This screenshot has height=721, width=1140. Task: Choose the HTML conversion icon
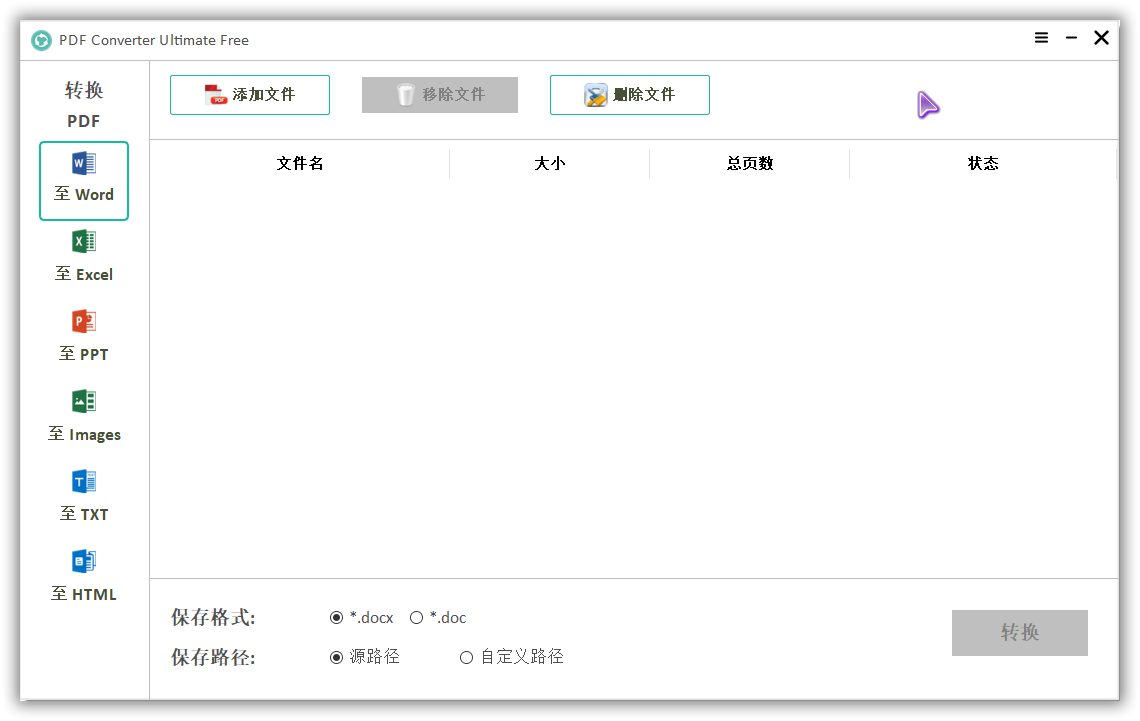pyautogui.click(x=84, y=562)
